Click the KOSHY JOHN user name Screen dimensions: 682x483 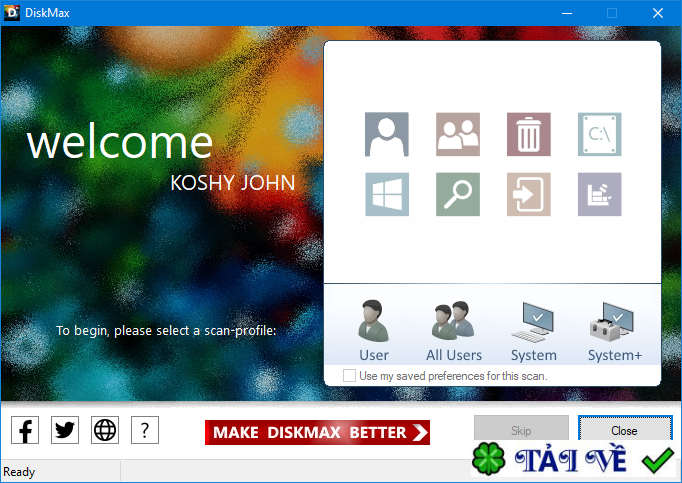point(233,183)
